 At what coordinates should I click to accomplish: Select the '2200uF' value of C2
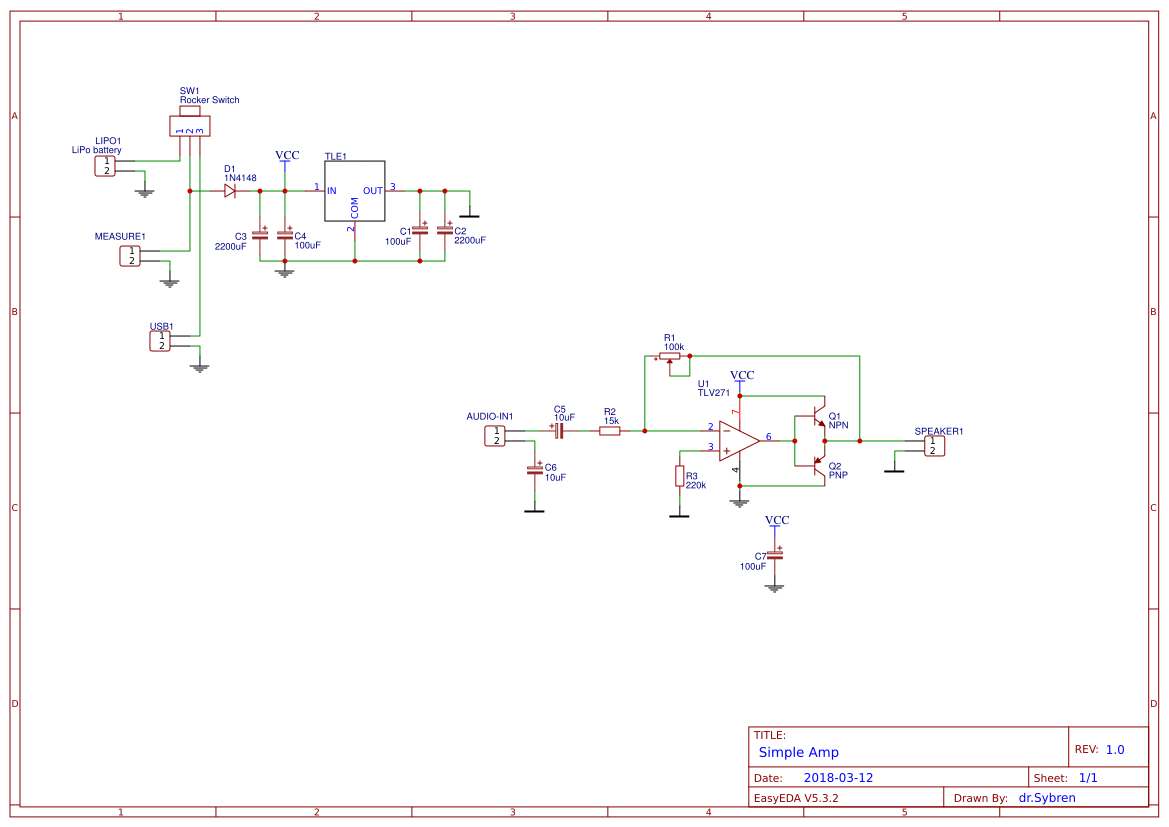coord(470,241)
